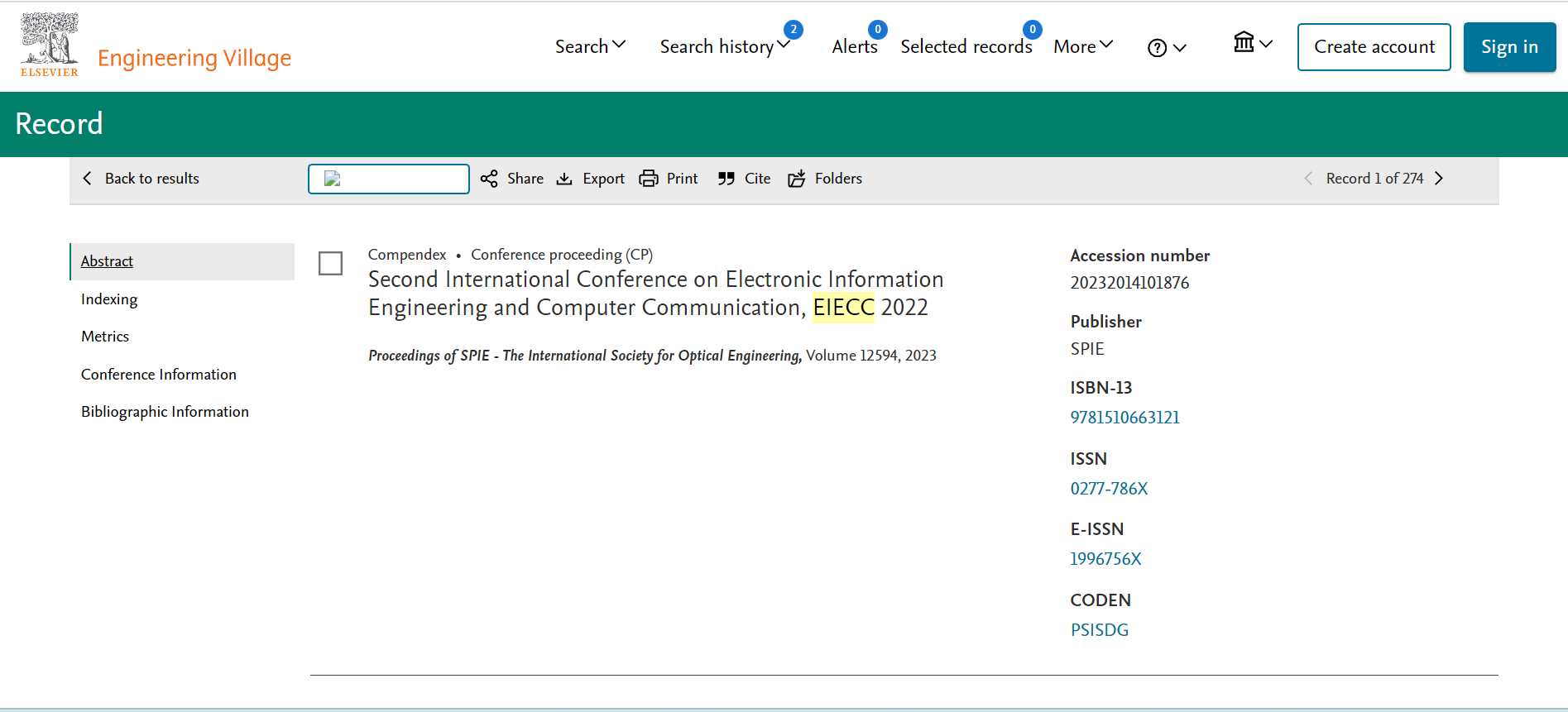The height and width of the screenshot is (712, 1568).
Task: Expand the institution menu chevron
Action: (x=1266, y=44)
